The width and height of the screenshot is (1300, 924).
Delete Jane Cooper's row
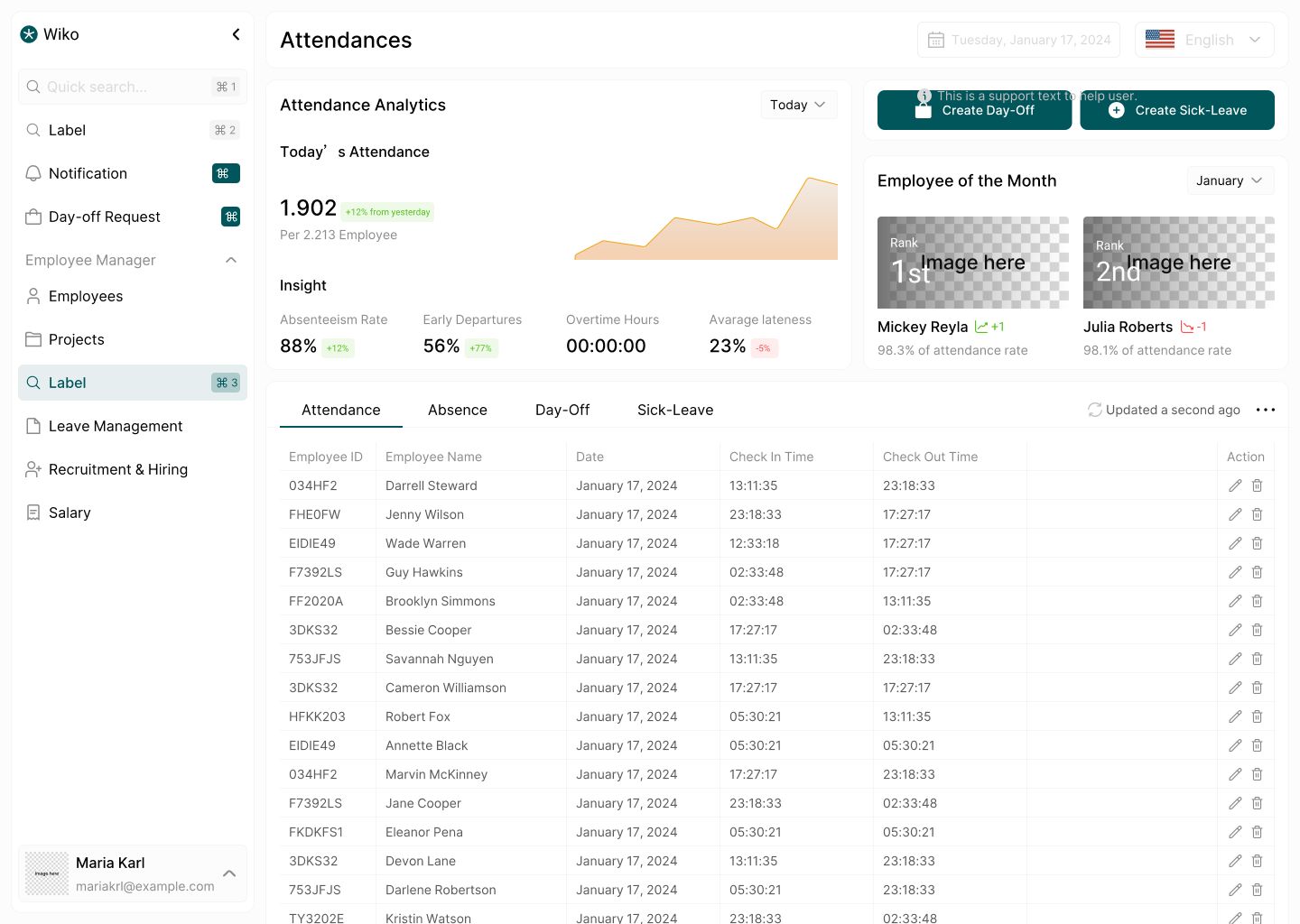[1258, 803]
